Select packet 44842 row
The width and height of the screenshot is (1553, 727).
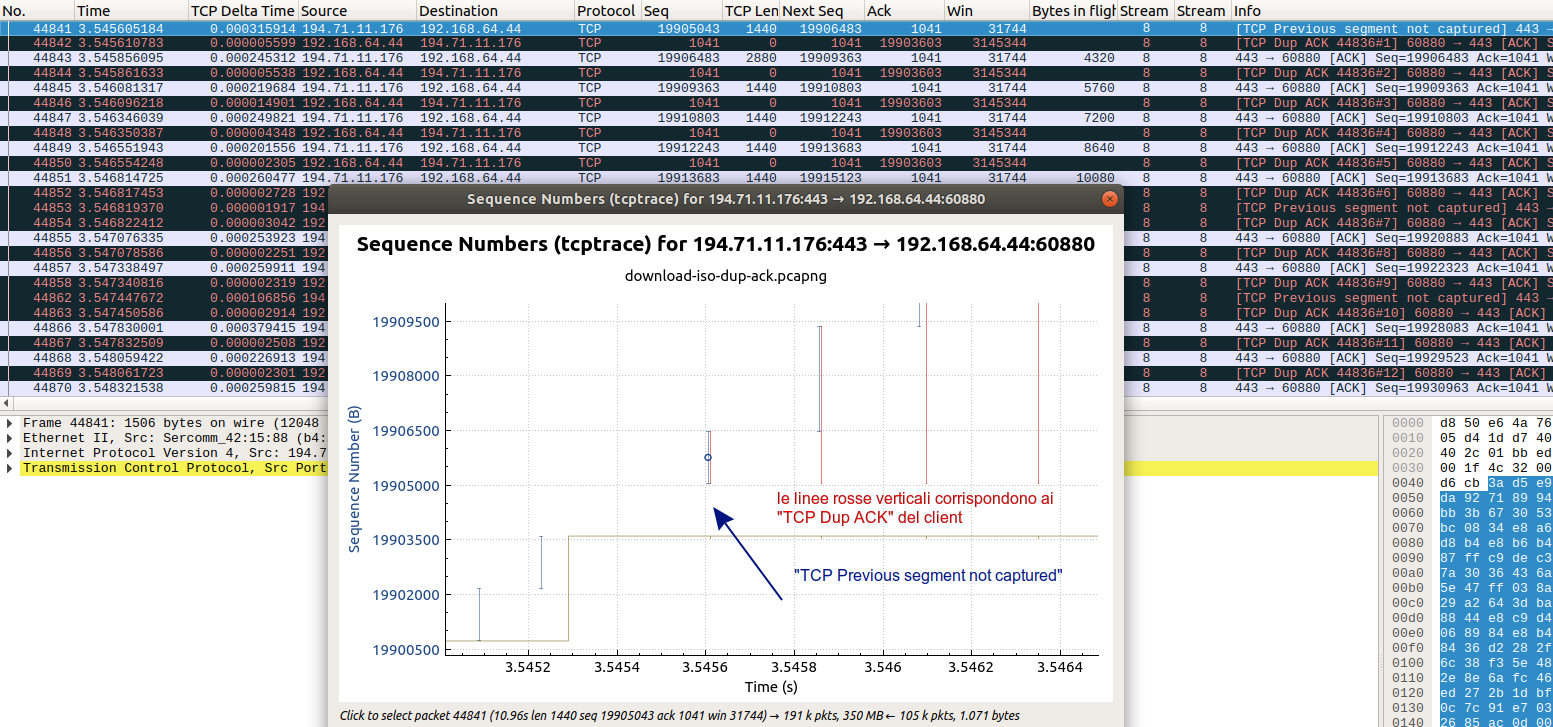coord(776,44)
